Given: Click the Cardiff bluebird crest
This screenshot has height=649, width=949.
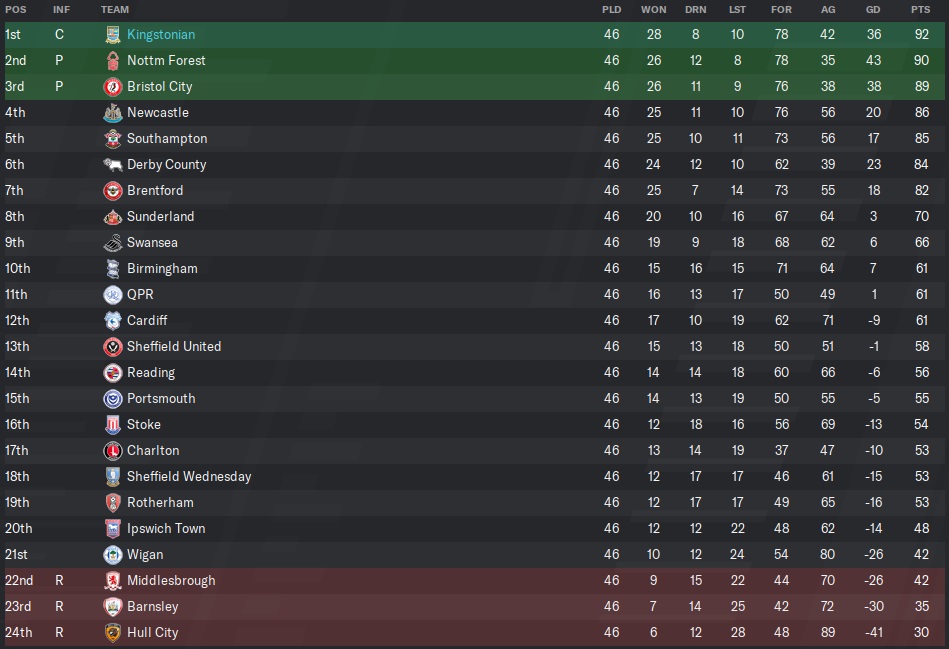Looking at the screenshot, I should 113,321.
